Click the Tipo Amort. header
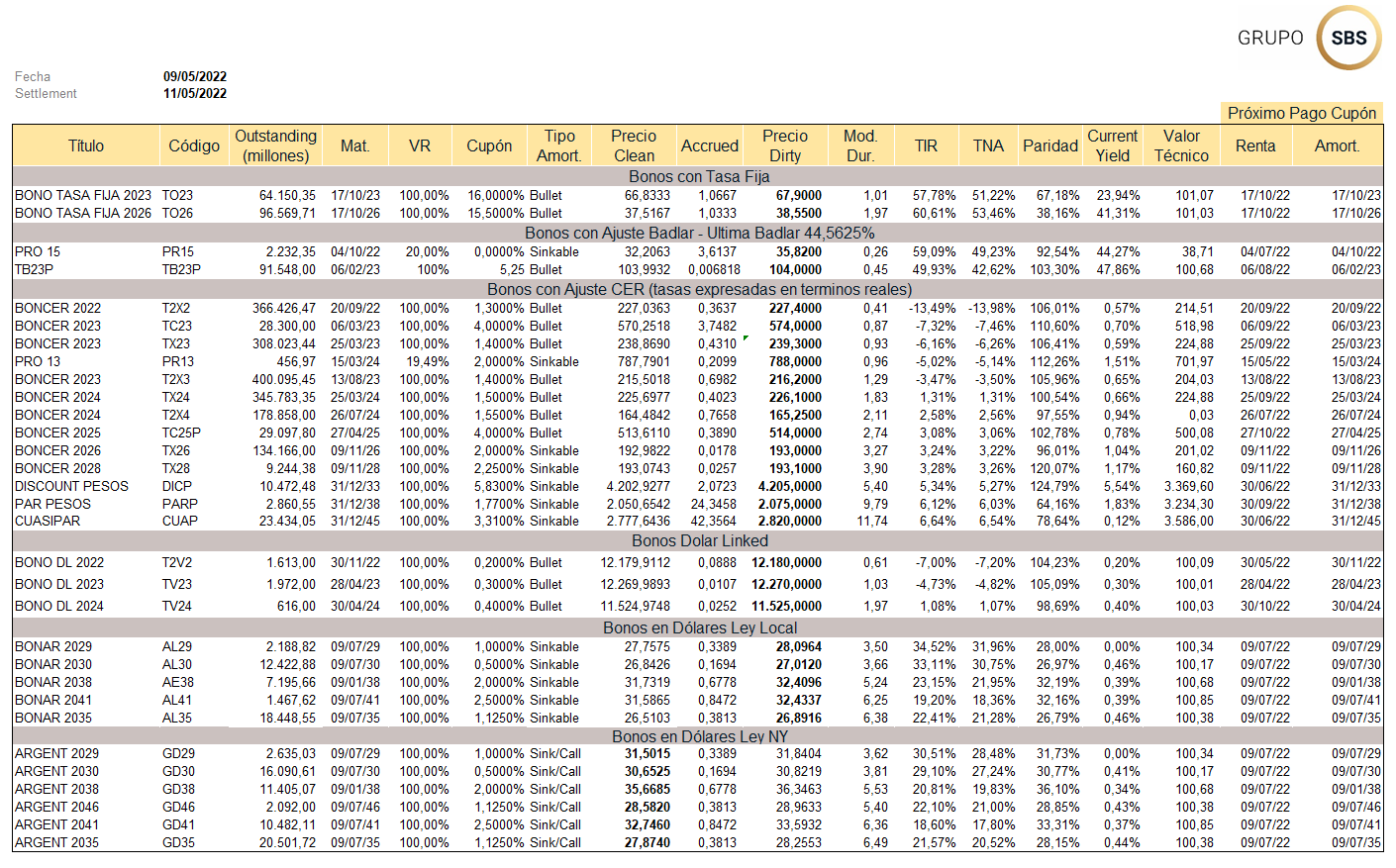Image resolution: width=1396 pixels, height=868 pixels. coord(559,145)
